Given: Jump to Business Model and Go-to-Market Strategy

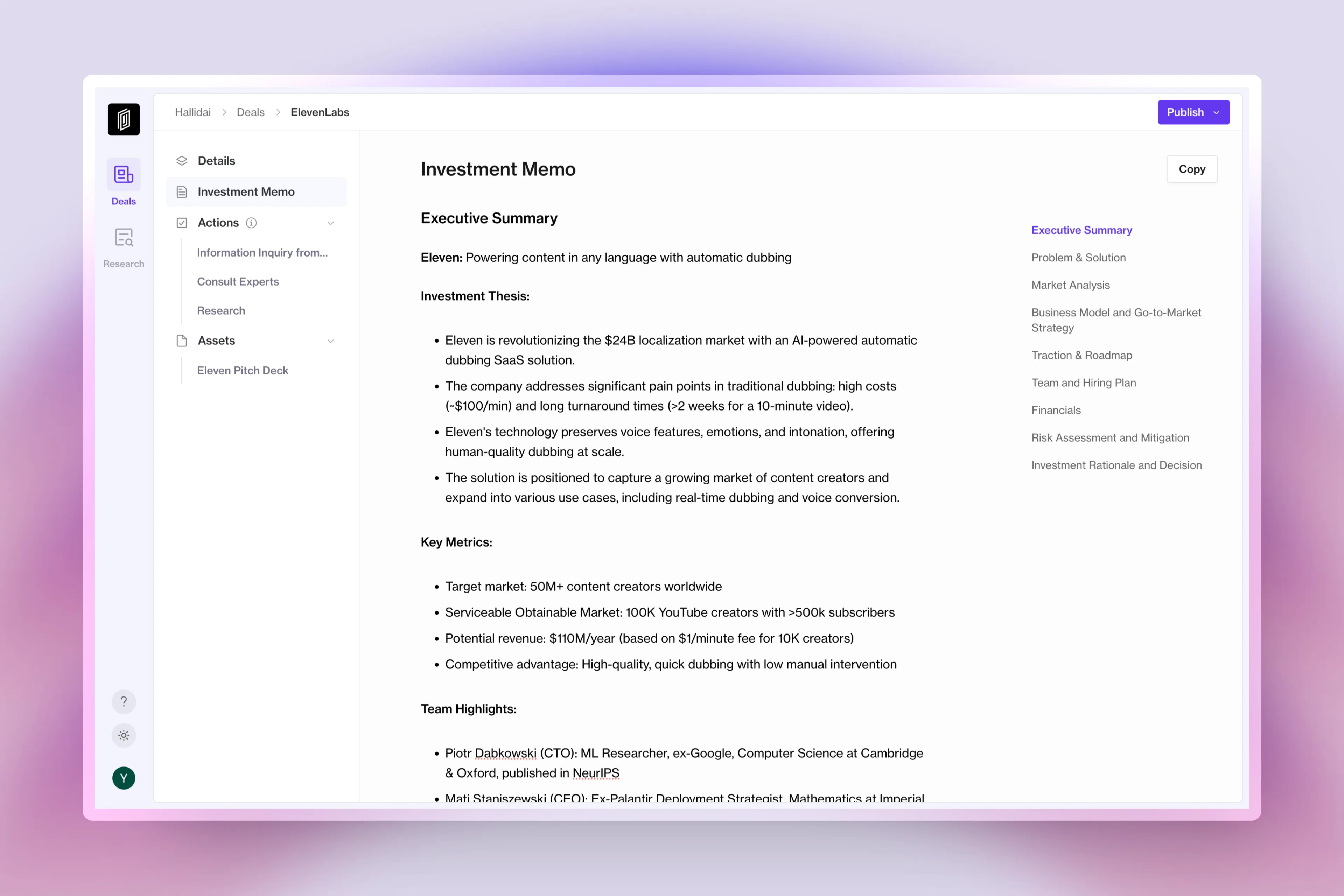Looking at the screenshot, I should (1116, 320).
